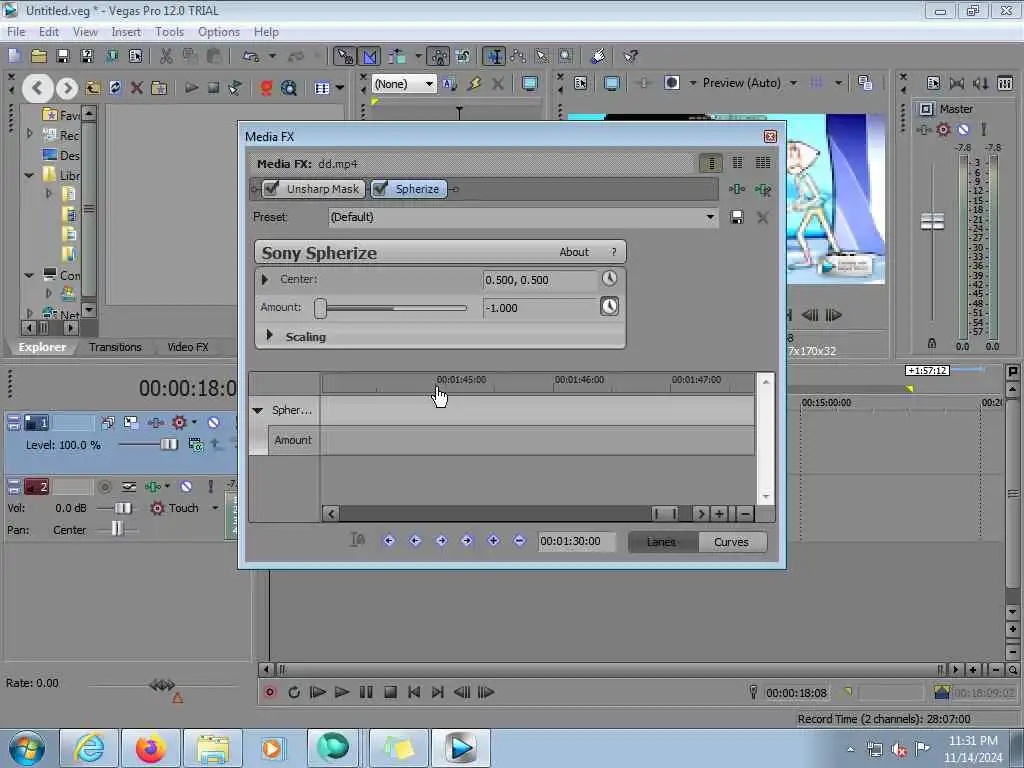Open the Tools menu
This screenshot has height=768, width=1024.
(x=169, y=32)
